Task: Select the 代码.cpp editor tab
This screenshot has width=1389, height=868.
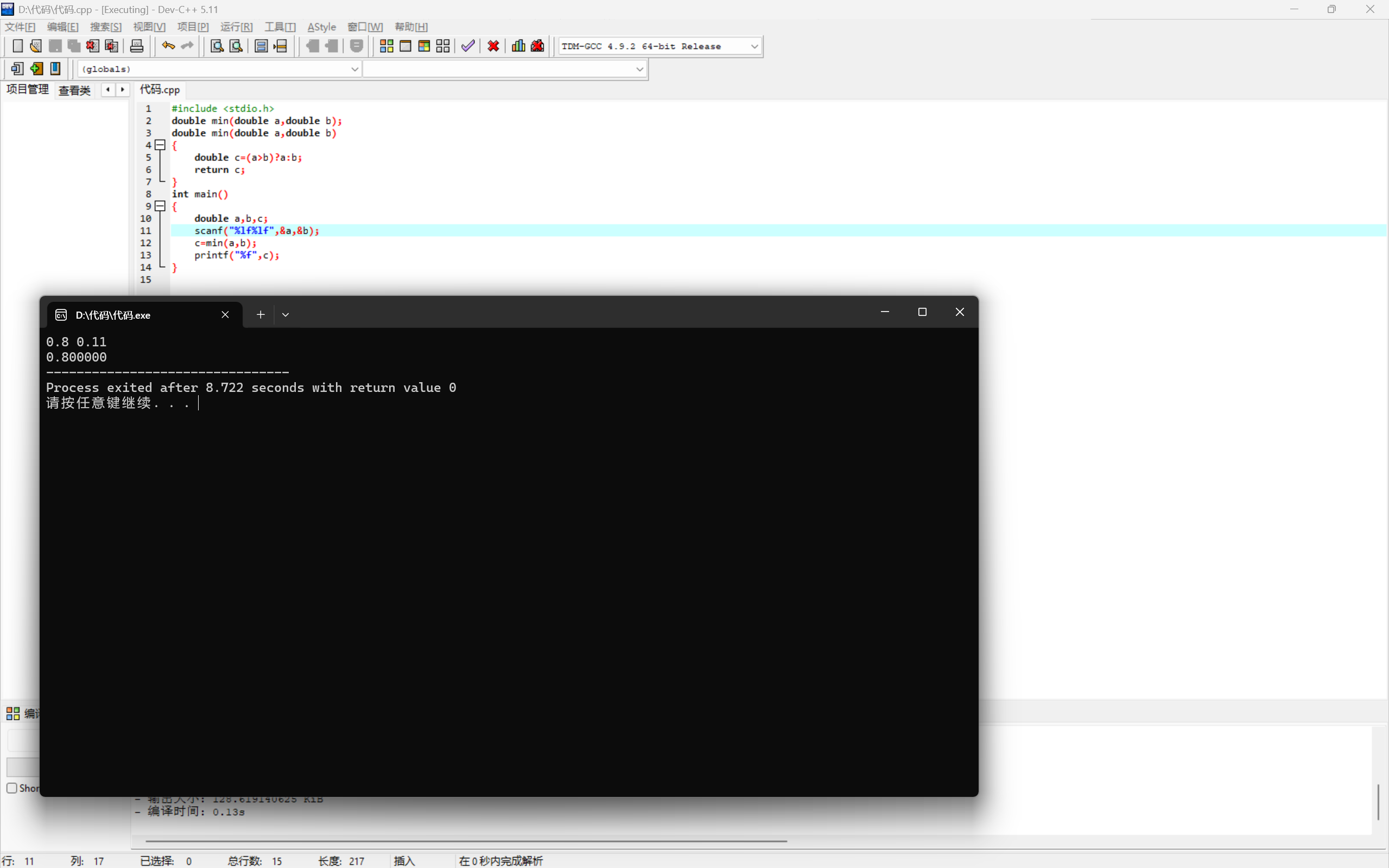Action: (160, 90)
